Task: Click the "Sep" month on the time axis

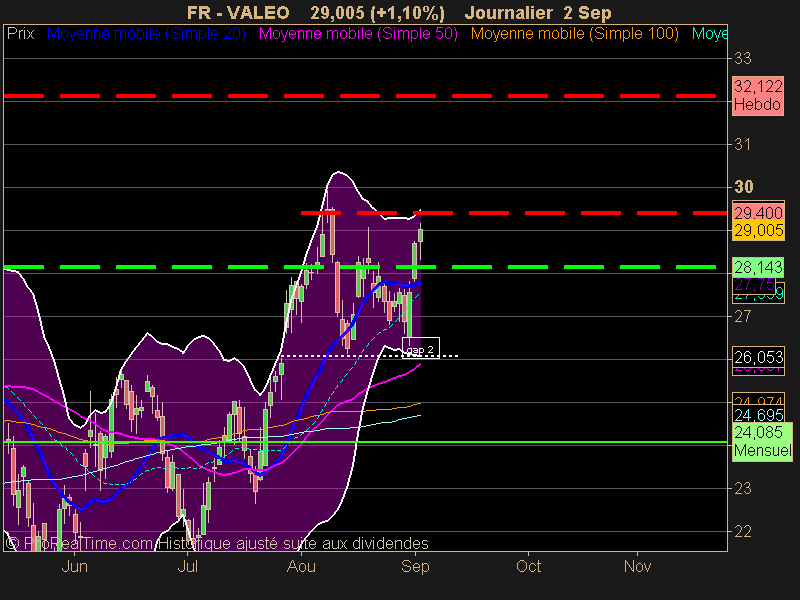Action: 415,566
